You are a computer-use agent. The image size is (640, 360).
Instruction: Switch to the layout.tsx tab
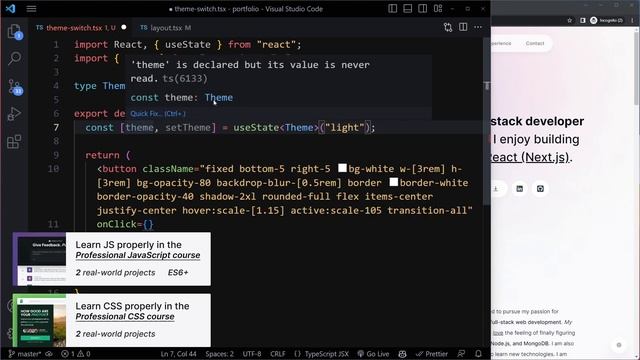166,28
